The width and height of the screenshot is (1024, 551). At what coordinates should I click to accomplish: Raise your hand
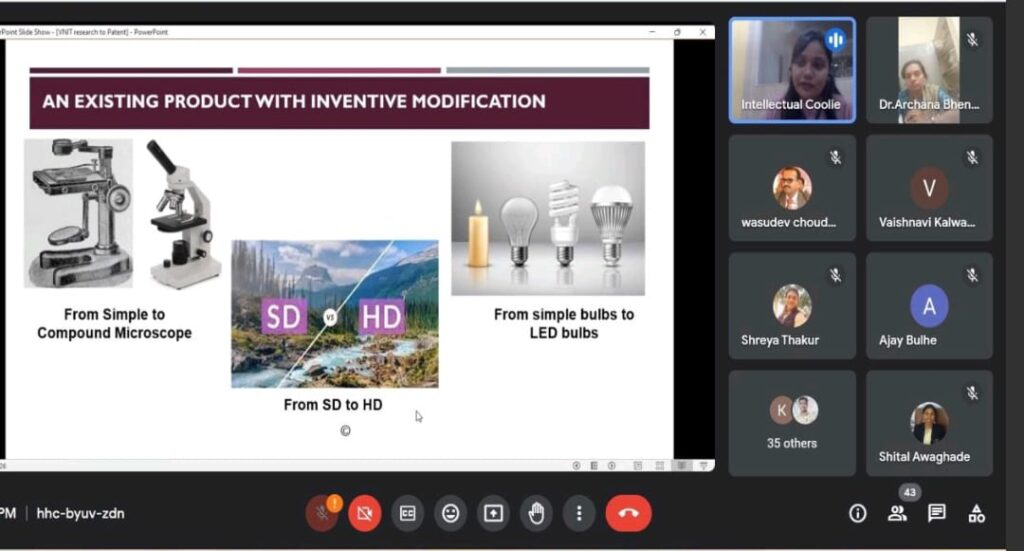(x=536, y=514)
